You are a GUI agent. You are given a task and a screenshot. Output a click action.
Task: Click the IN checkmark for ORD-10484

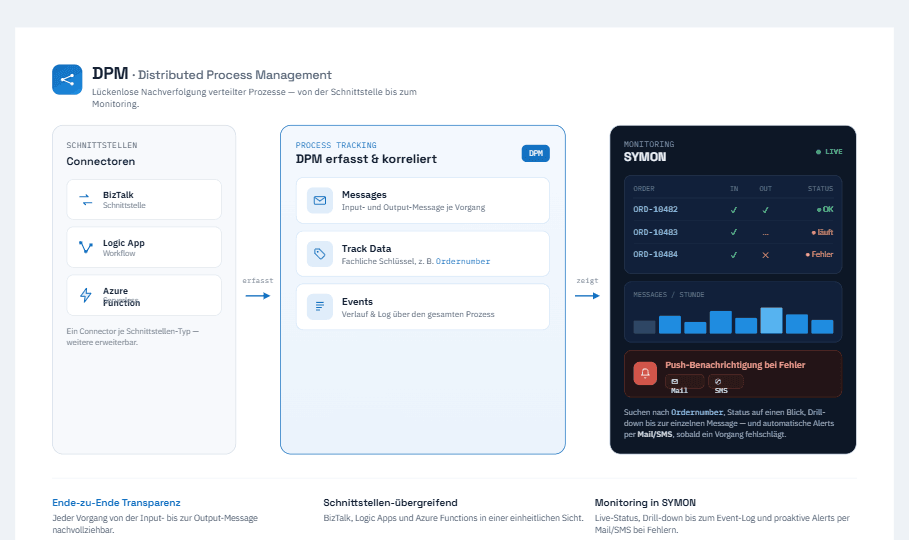pyautogui.click(x=734, y=255)
